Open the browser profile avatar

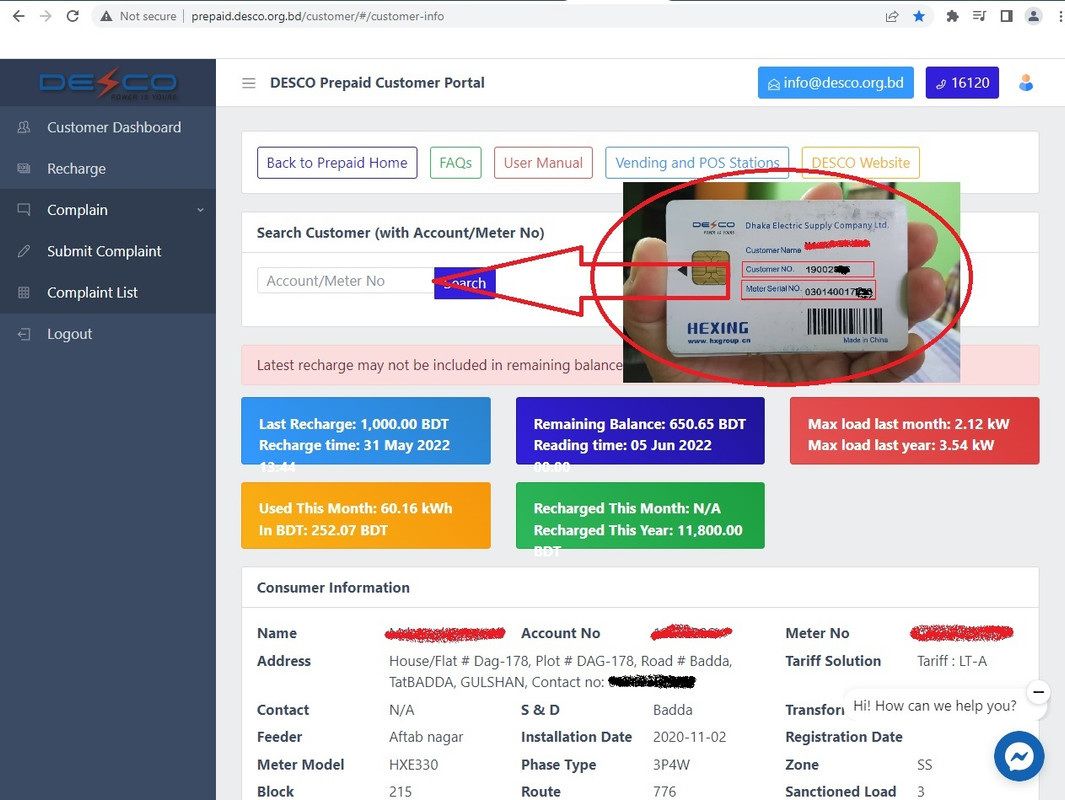[1033, 16]
